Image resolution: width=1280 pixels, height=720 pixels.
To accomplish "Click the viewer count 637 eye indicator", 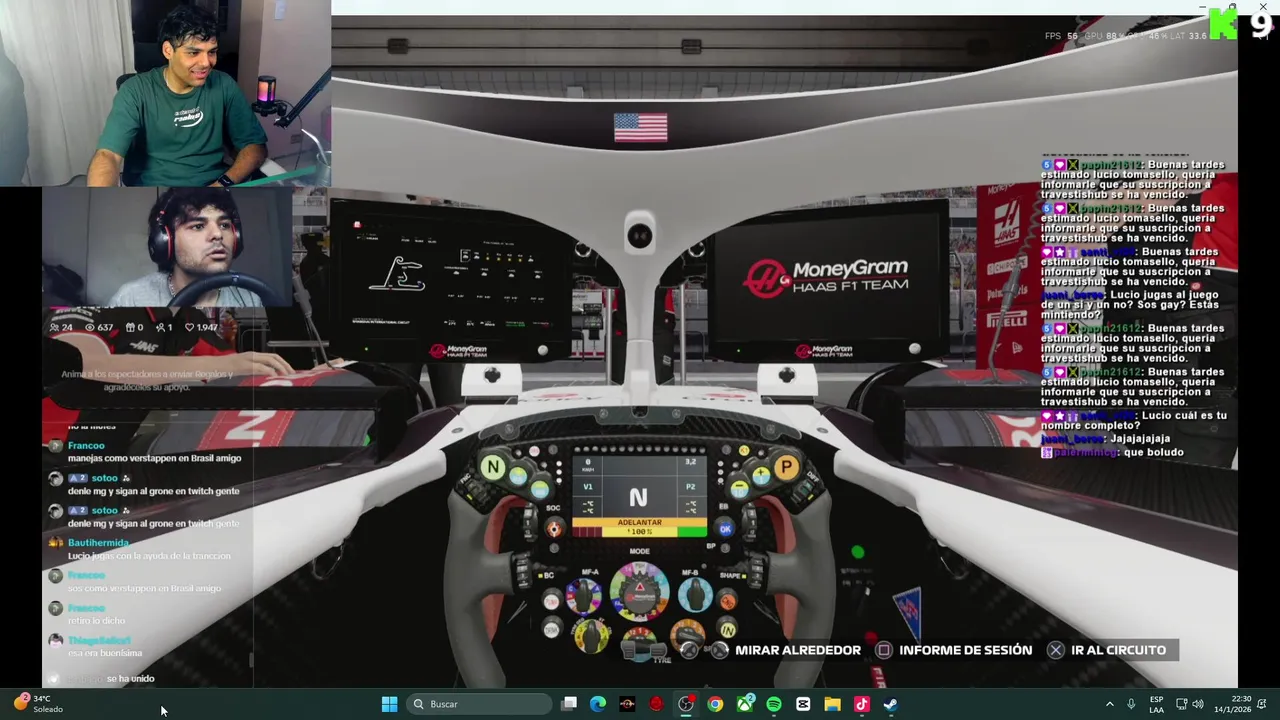I will 99,327.
